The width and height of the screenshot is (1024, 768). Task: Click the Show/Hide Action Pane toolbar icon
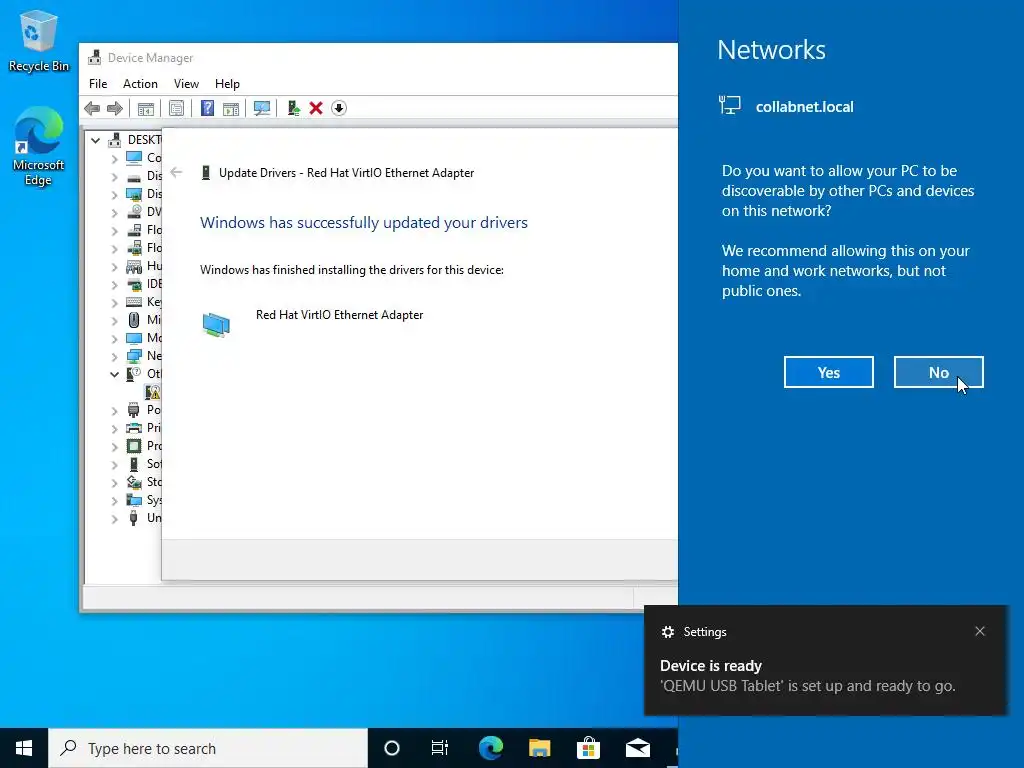231,108
